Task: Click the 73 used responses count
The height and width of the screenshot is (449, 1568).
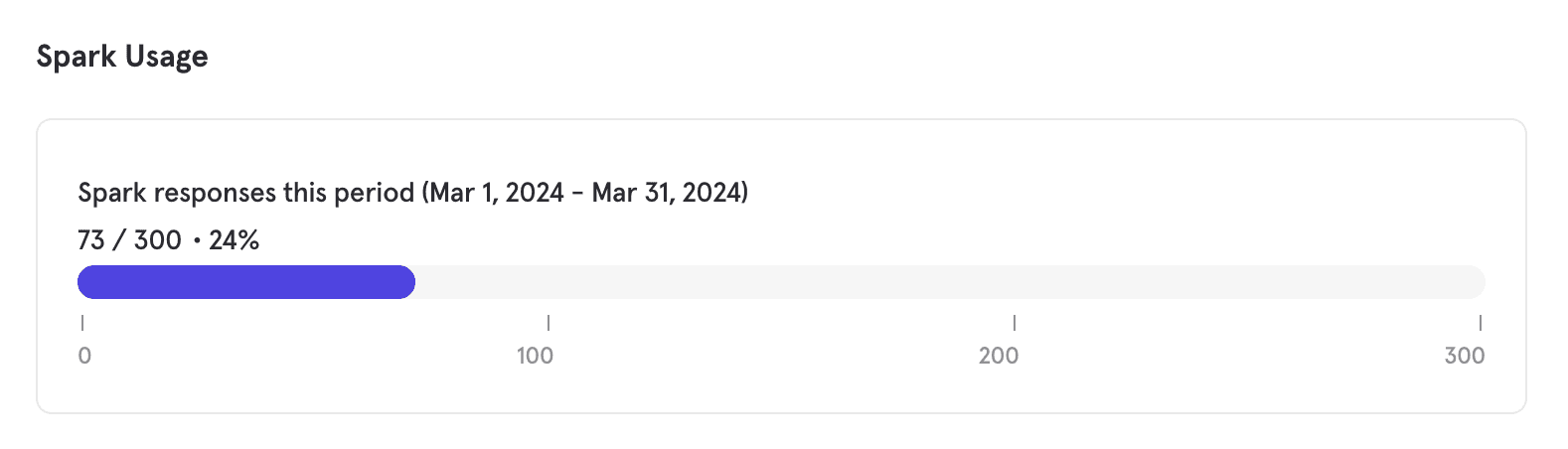Action: 90,240
